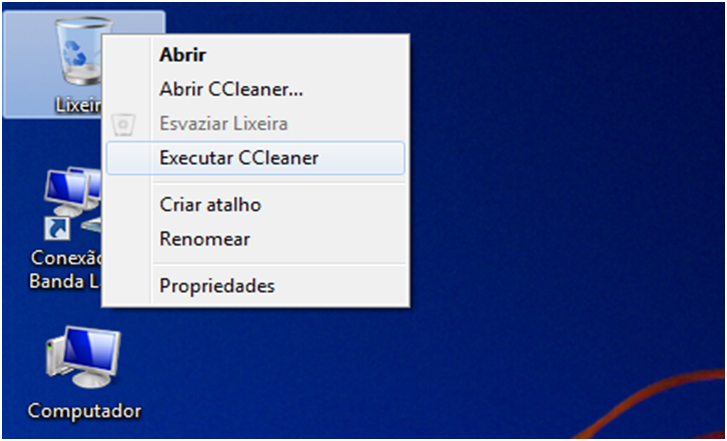Screen dimensions: 727x441
Task: Click the greyed-out Esvaziar Lixeira entry
Action: [255, 124]
